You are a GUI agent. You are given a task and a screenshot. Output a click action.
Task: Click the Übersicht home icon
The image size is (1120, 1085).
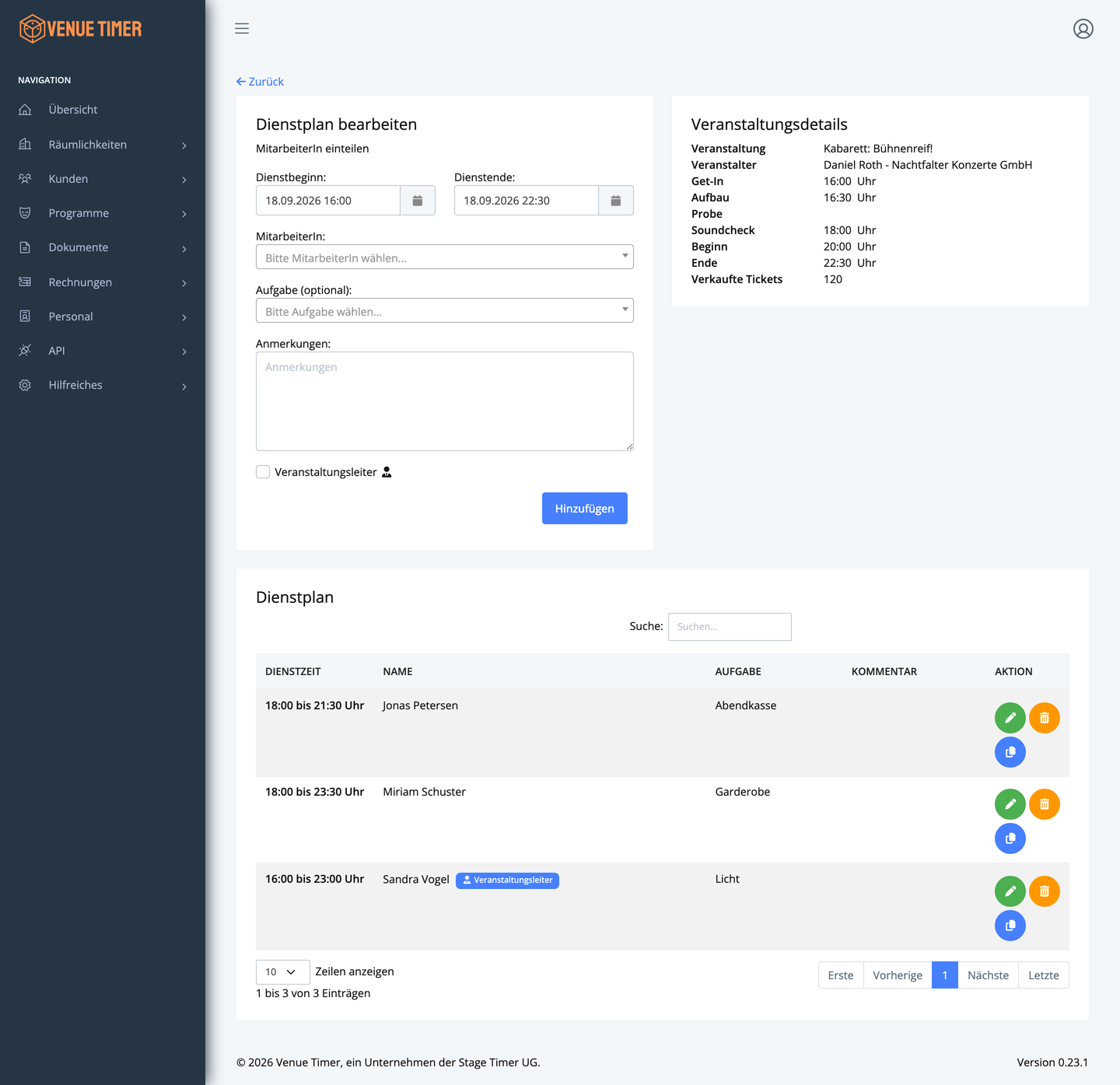[25, 110]
